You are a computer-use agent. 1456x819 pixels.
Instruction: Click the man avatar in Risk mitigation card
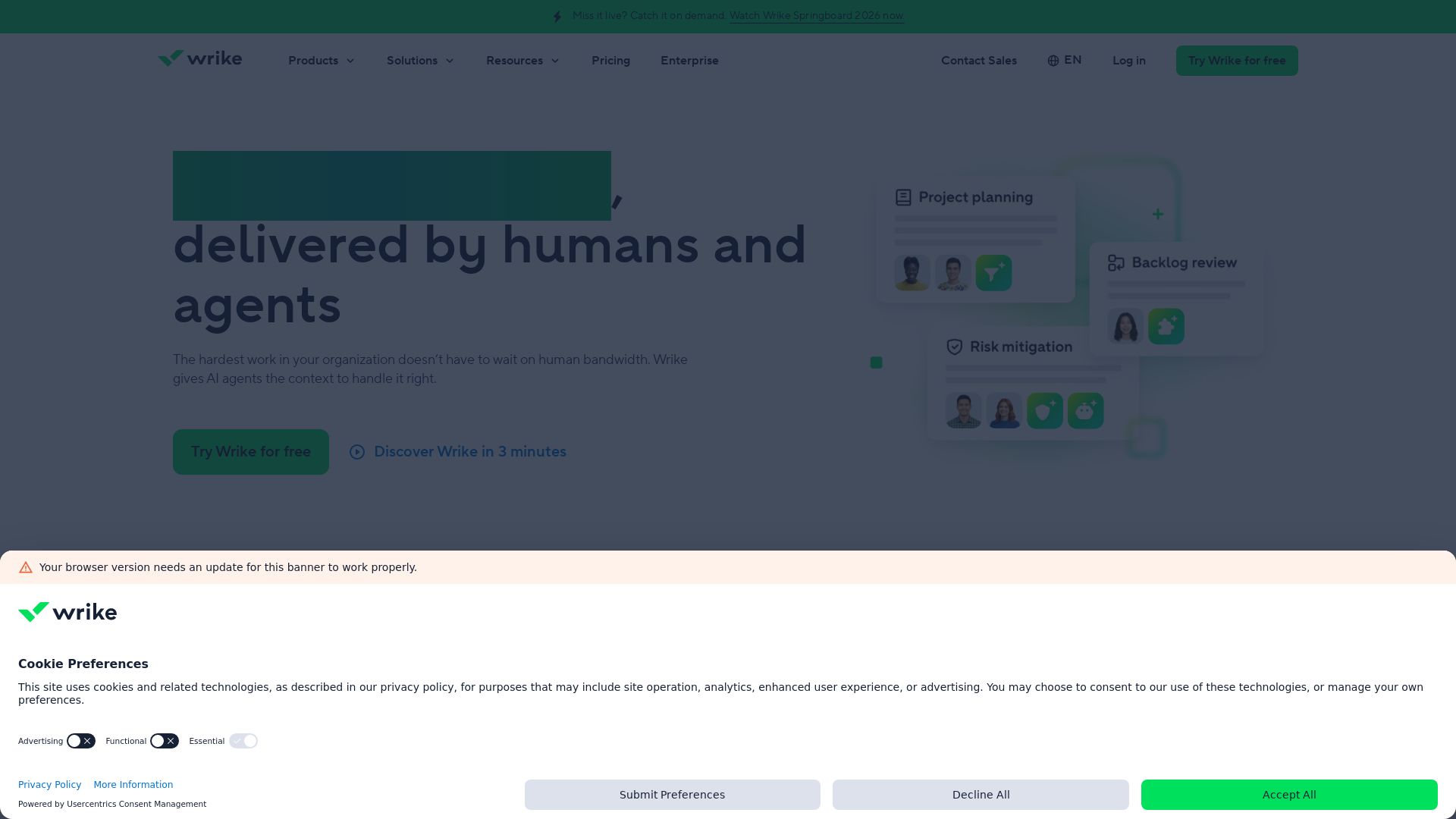(x=964, y=411)
